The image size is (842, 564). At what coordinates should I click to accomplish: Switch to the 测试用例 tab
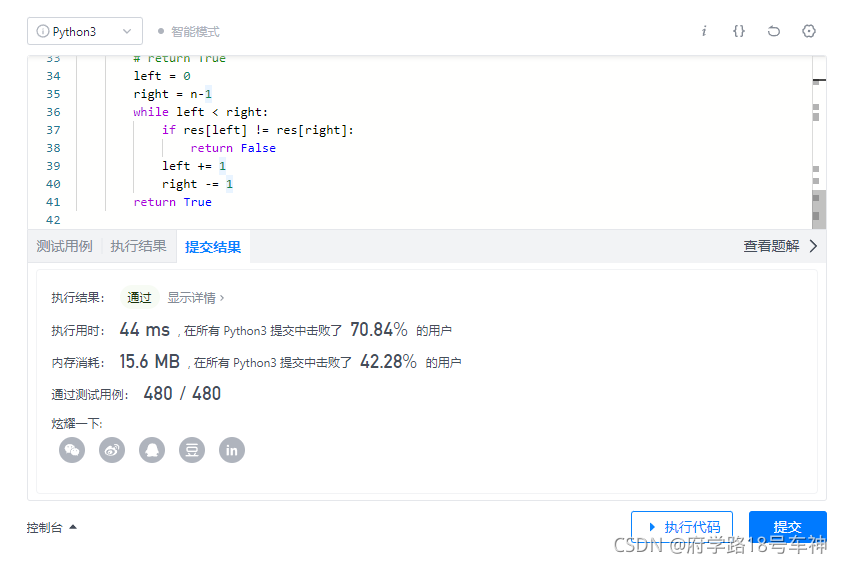pos(64,247)
